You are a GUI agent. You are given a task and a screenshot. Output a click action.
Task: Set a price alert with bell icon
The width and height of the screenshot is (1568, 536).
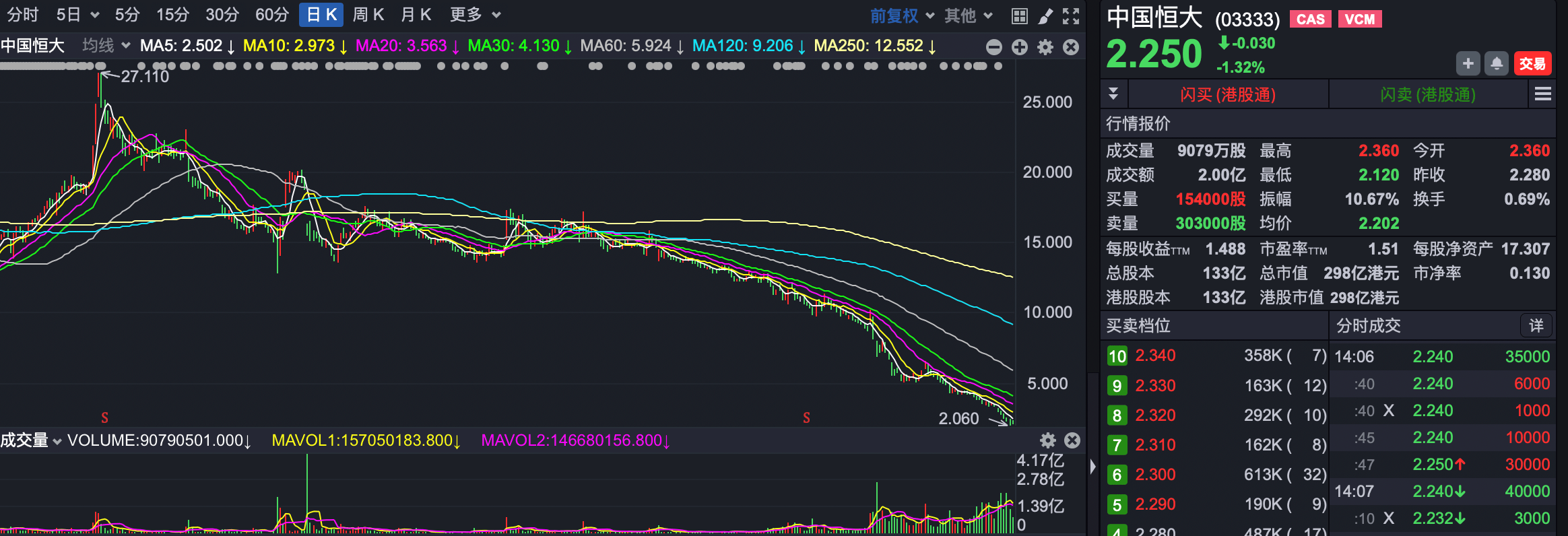click(1497, 64)
